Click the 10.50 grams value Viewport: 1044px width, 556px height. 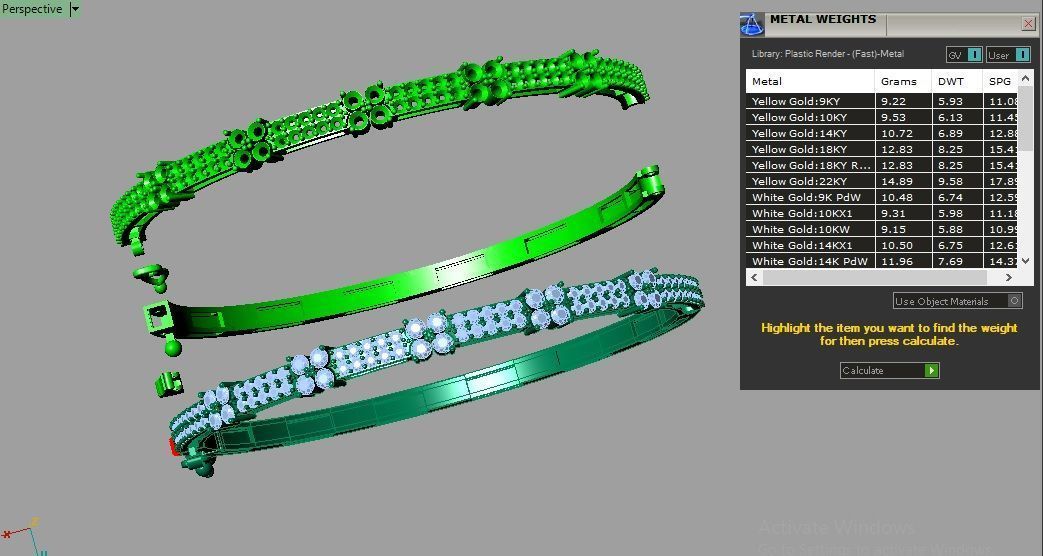(897, 245)
